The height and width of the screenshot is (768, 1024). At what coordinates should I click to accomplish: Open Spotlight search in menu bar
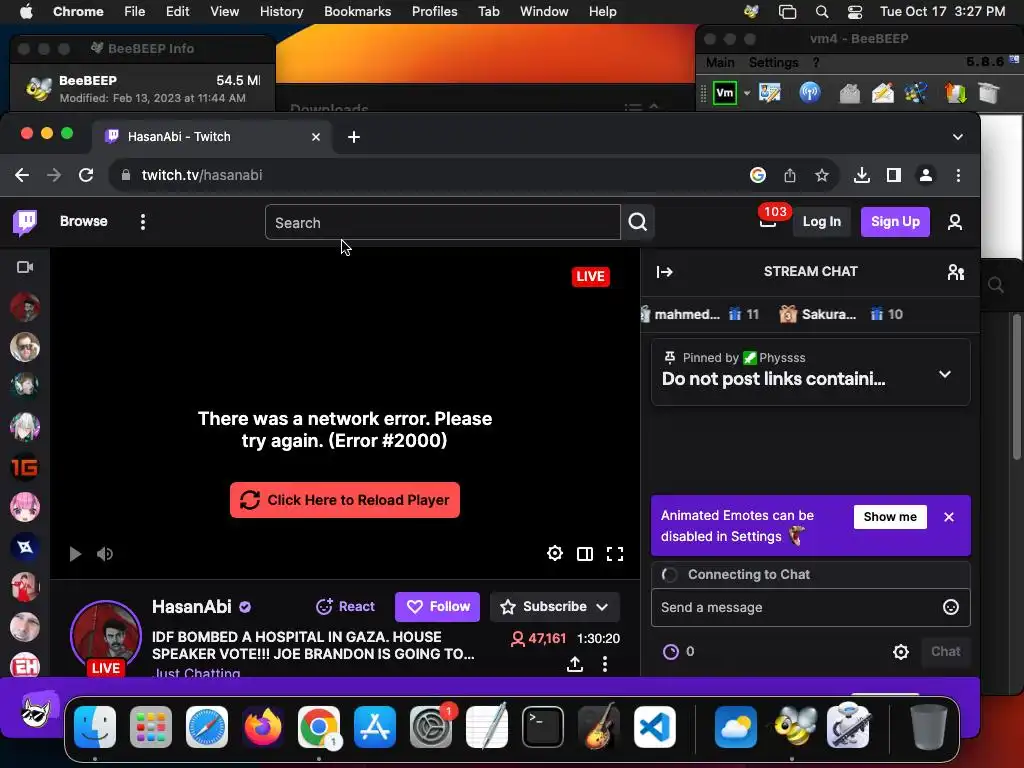[x=822, y=12]
